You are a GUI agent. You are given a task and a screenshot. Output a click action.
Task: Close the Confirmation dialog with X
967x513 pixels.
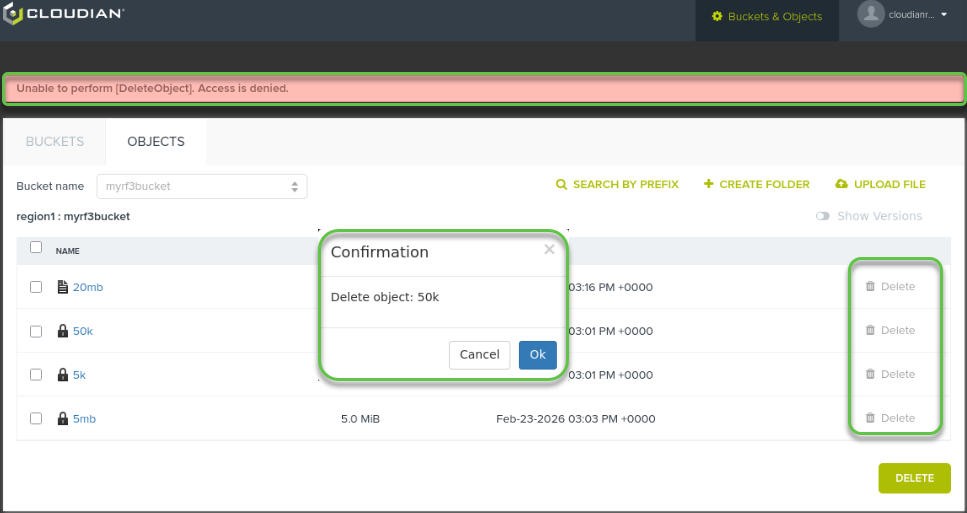coord(549,250)
